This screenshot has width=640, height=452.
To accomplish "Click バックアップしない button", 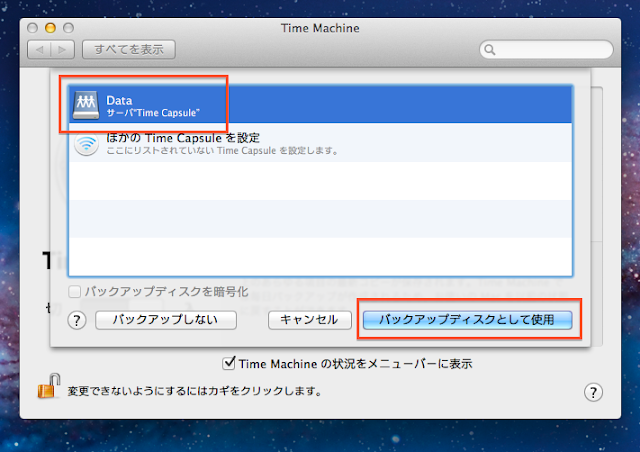I will point(166,320).
